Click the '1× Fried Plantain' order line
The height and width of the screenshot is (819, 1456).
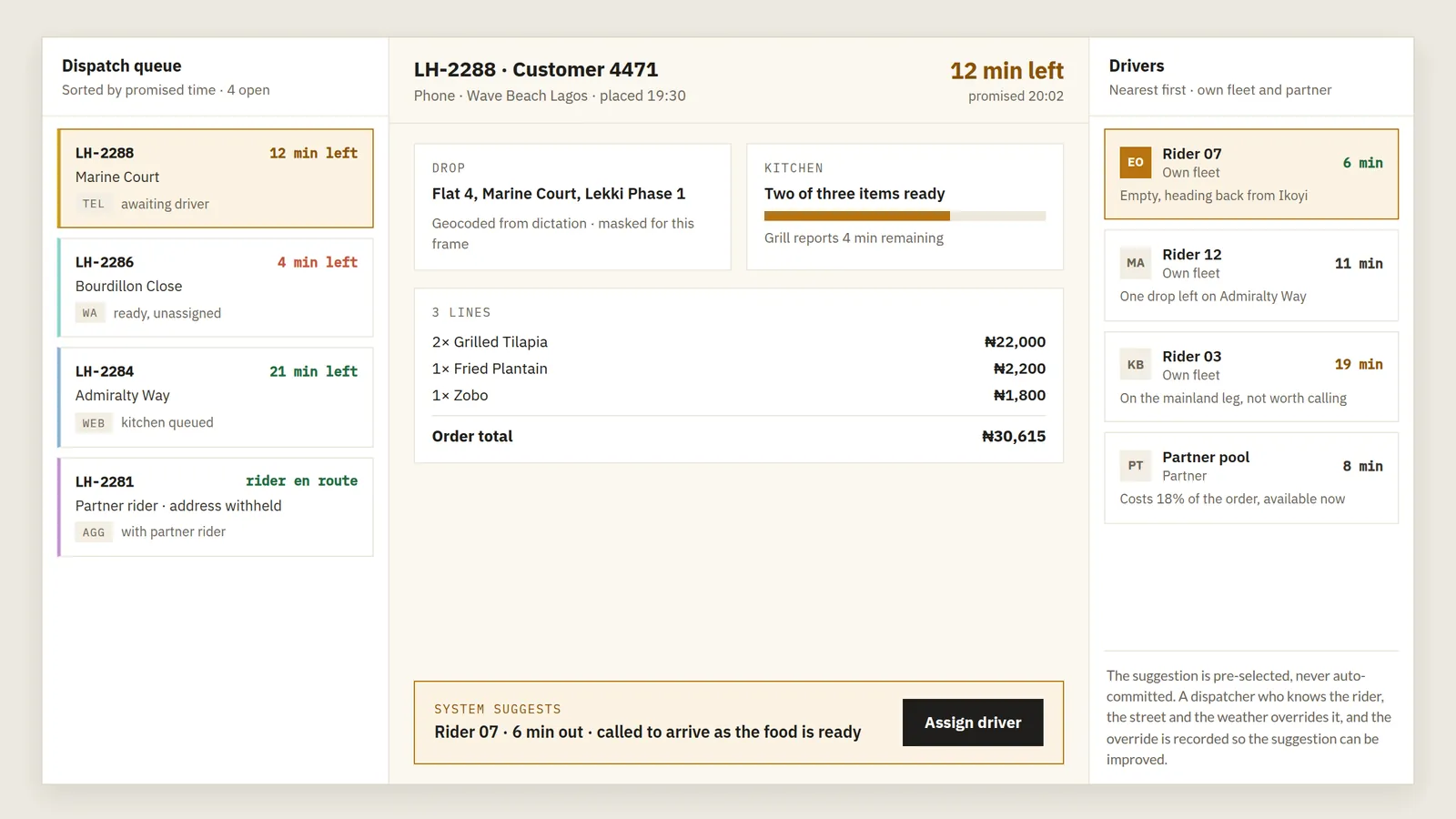point(739,369)
